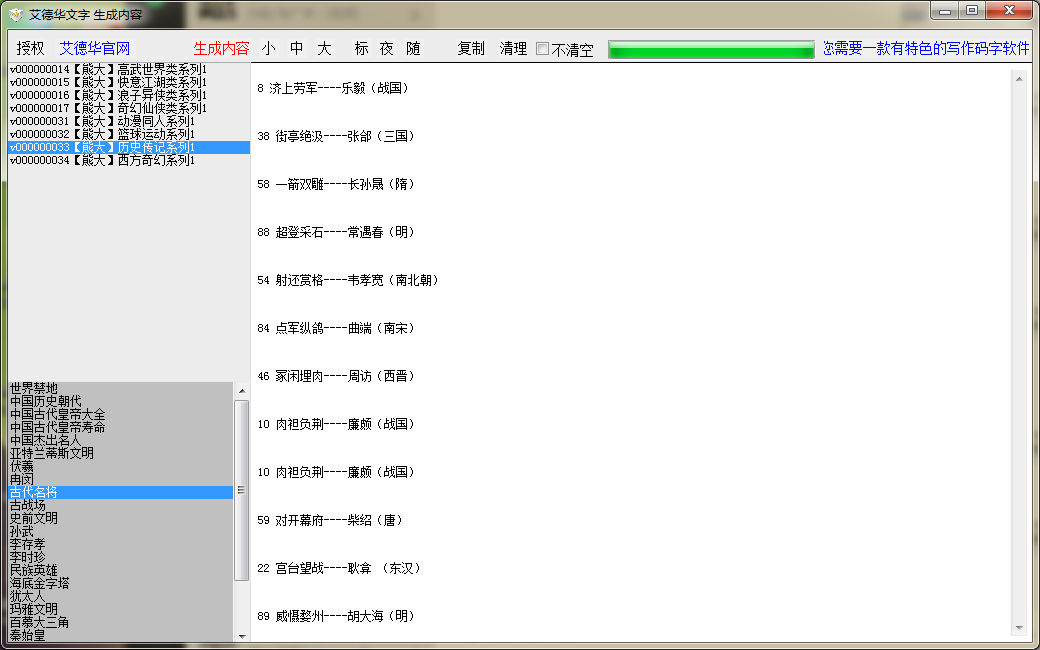Switch to 夜 night theme
1040x650 pixels.
387,48
